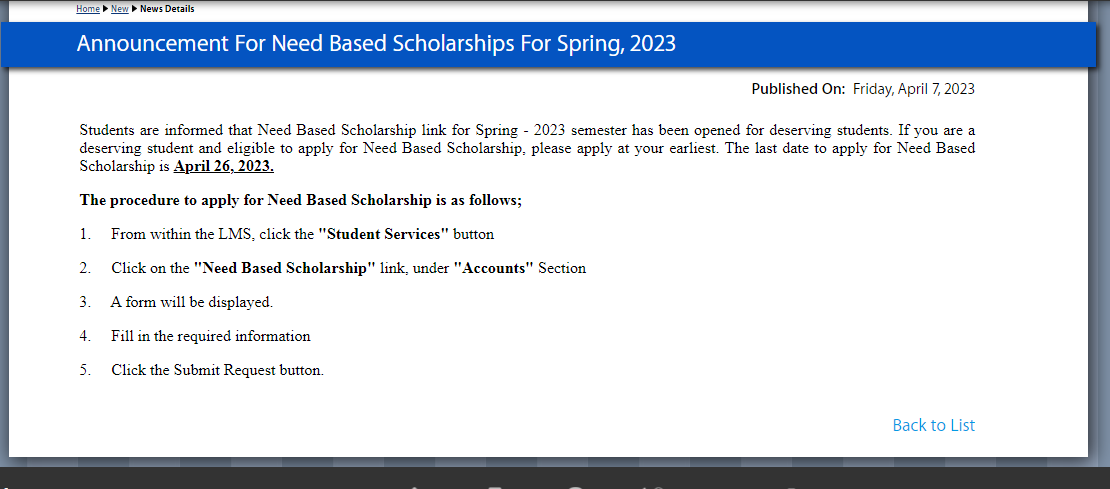Click the procedure to apply heading
The image size is (1110, 489).
[301, 200]
